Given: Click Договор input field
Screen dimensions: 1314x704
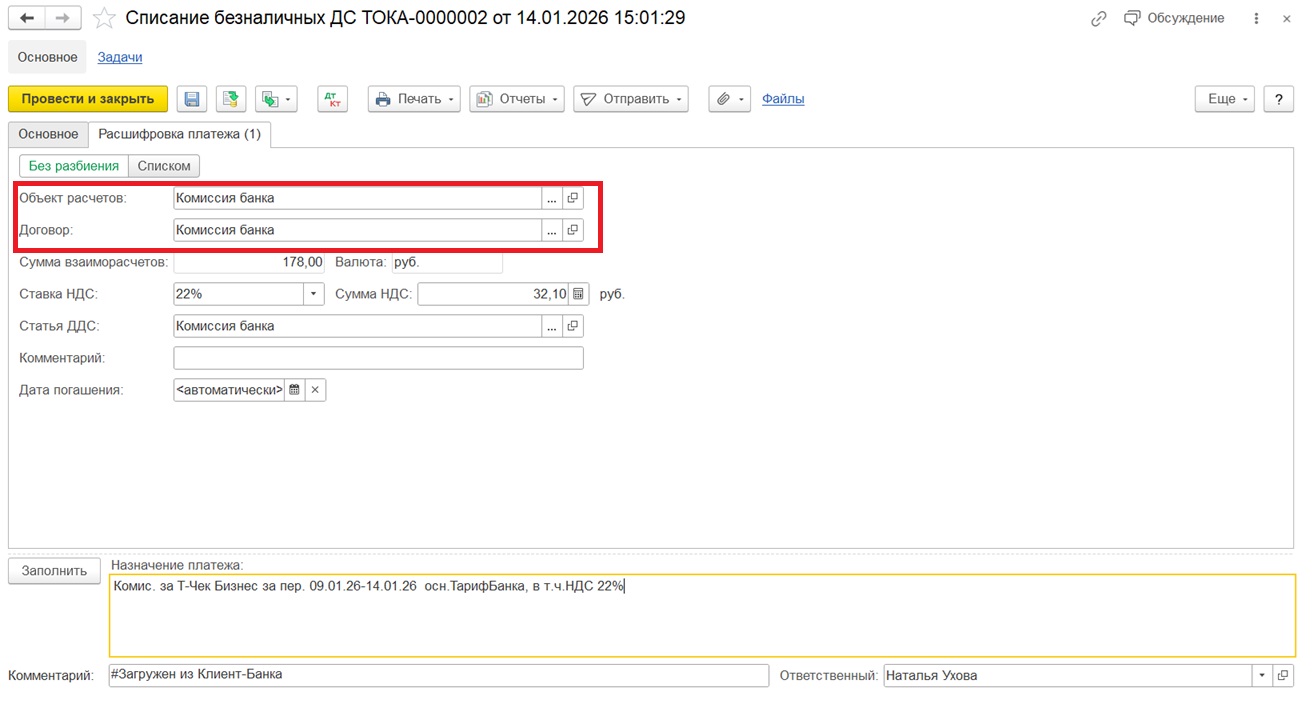Looking at the screenshot, I should [358, 230].
